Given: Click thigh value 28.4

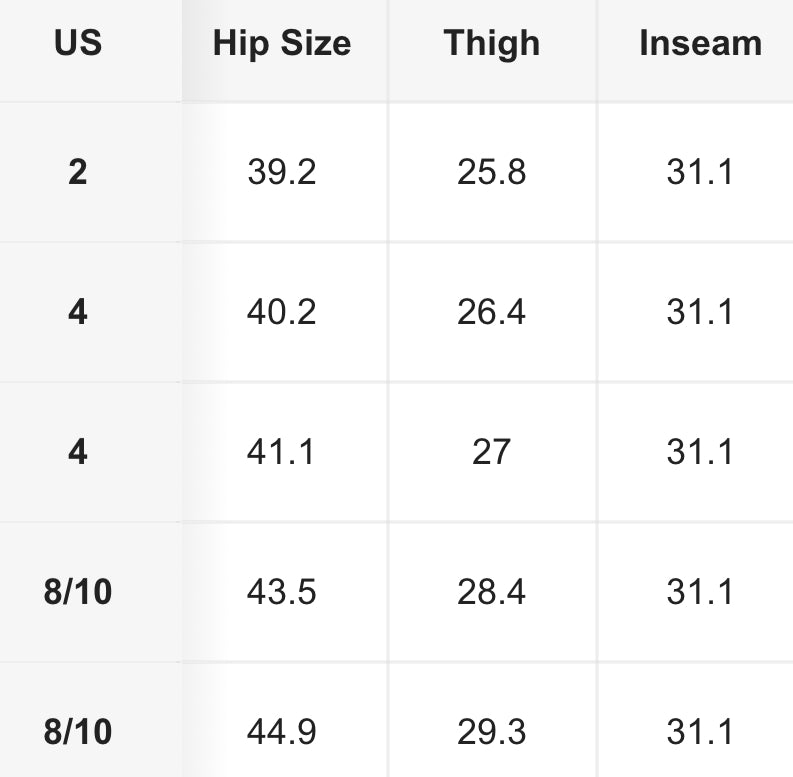Looking at the screenshot, I should click(491, 592).
